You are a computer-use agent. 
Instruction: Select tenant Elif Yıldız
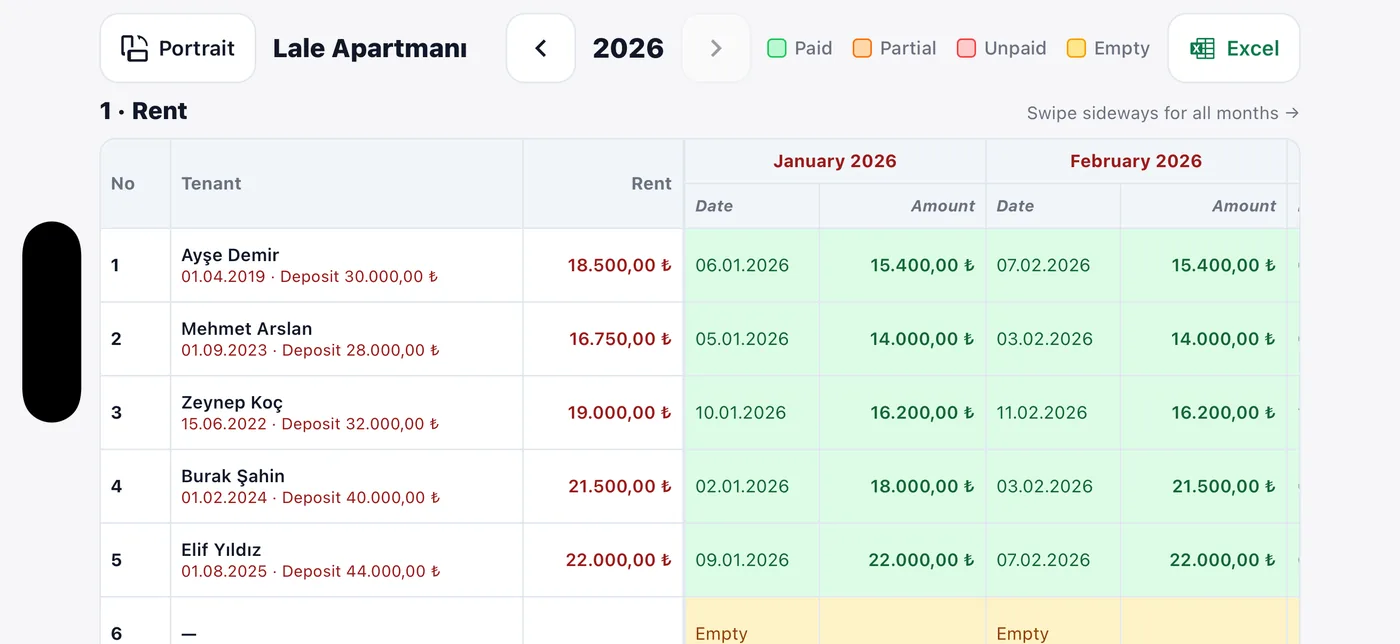coord(221,550)
